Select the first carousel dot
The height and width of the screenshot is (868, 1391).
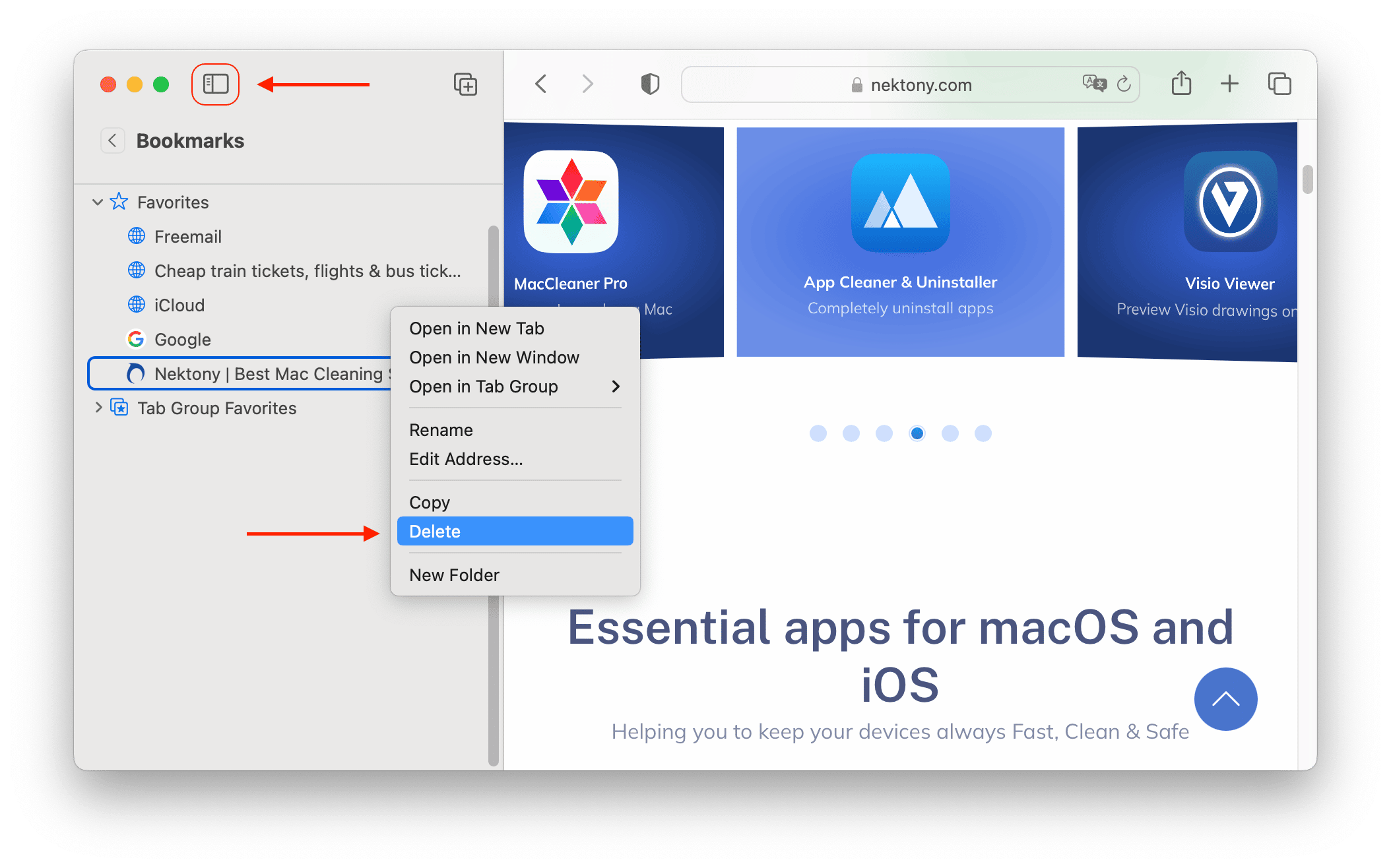tap(818, 433)
